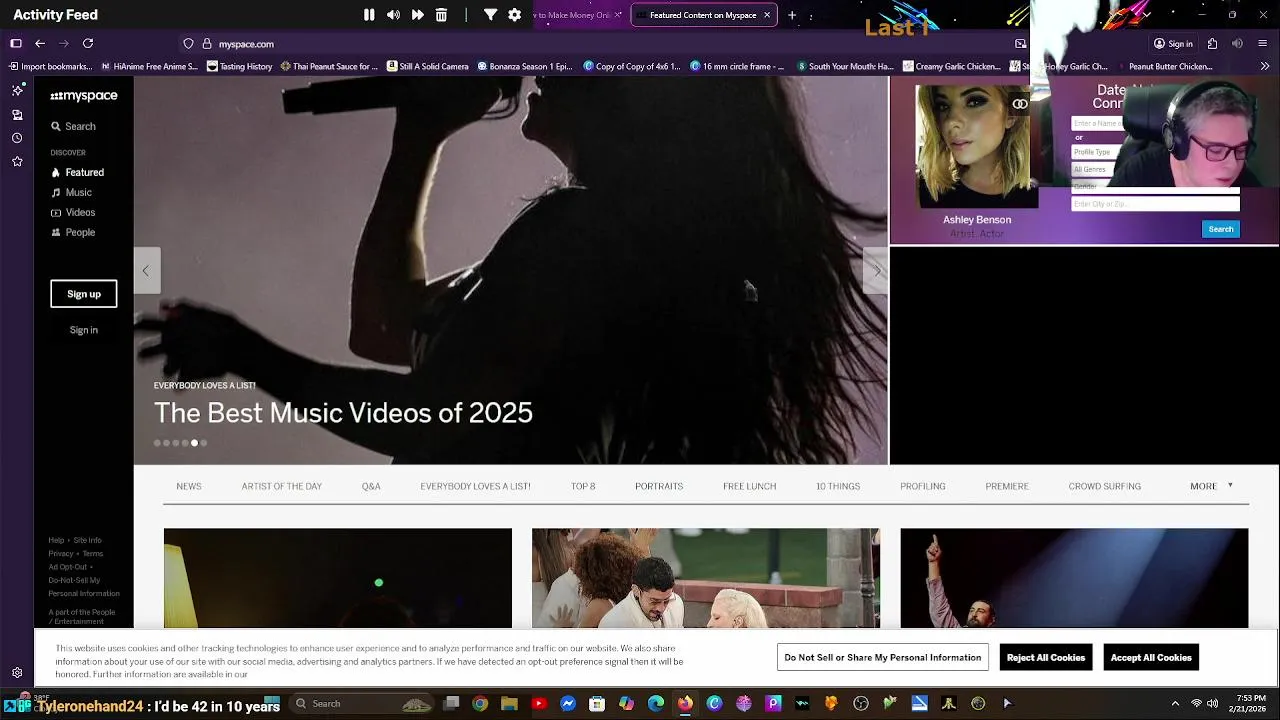Viewport: 1280px width, 720px height.
Task: Select Featured in Discover menu
Action: 77,172
